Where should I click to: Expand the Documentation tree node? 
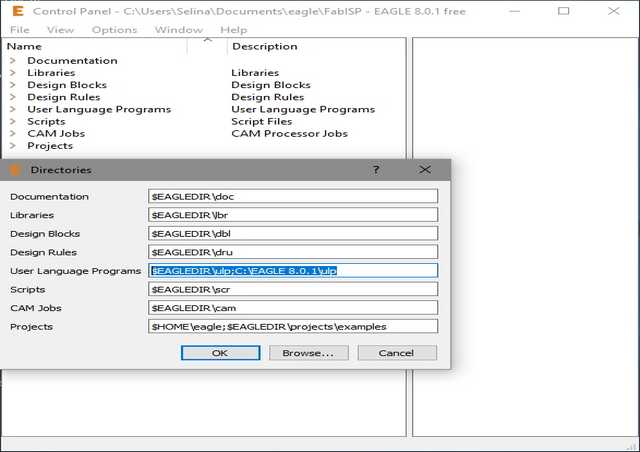coord(13,60)
